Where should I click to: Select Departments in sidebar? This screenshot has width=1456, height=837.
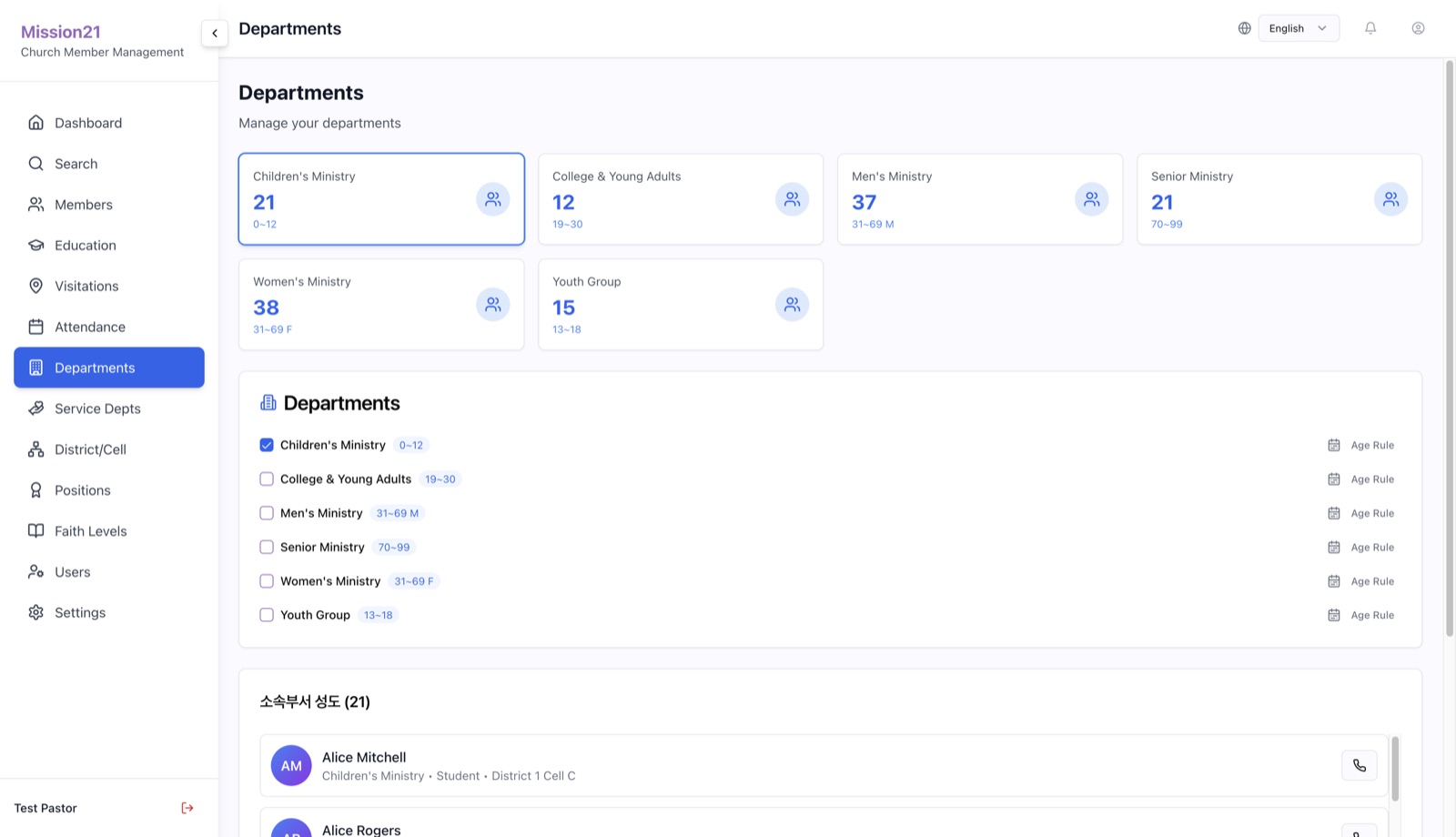[109, 368]
